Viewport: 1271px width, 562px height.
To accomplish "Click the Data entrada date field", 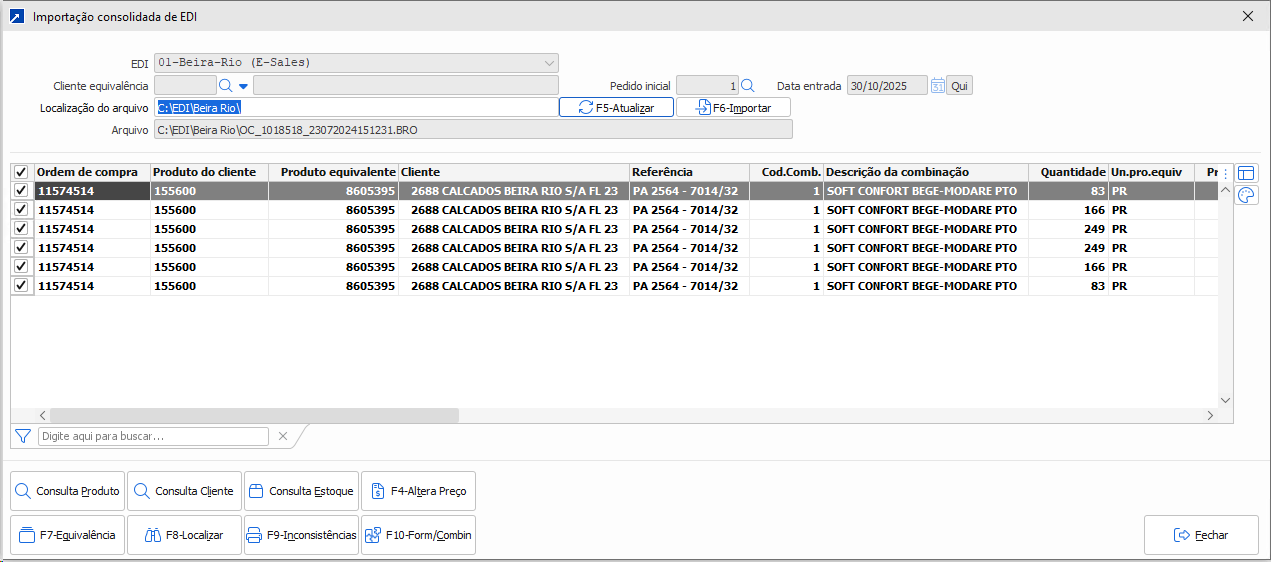I will tap(888, 86).
